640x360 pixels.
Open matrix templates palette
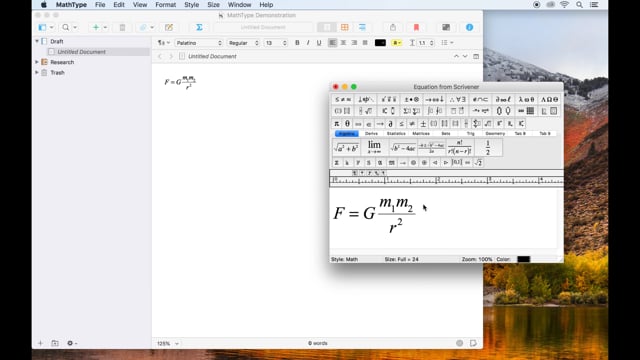click(x=526, y=111)
